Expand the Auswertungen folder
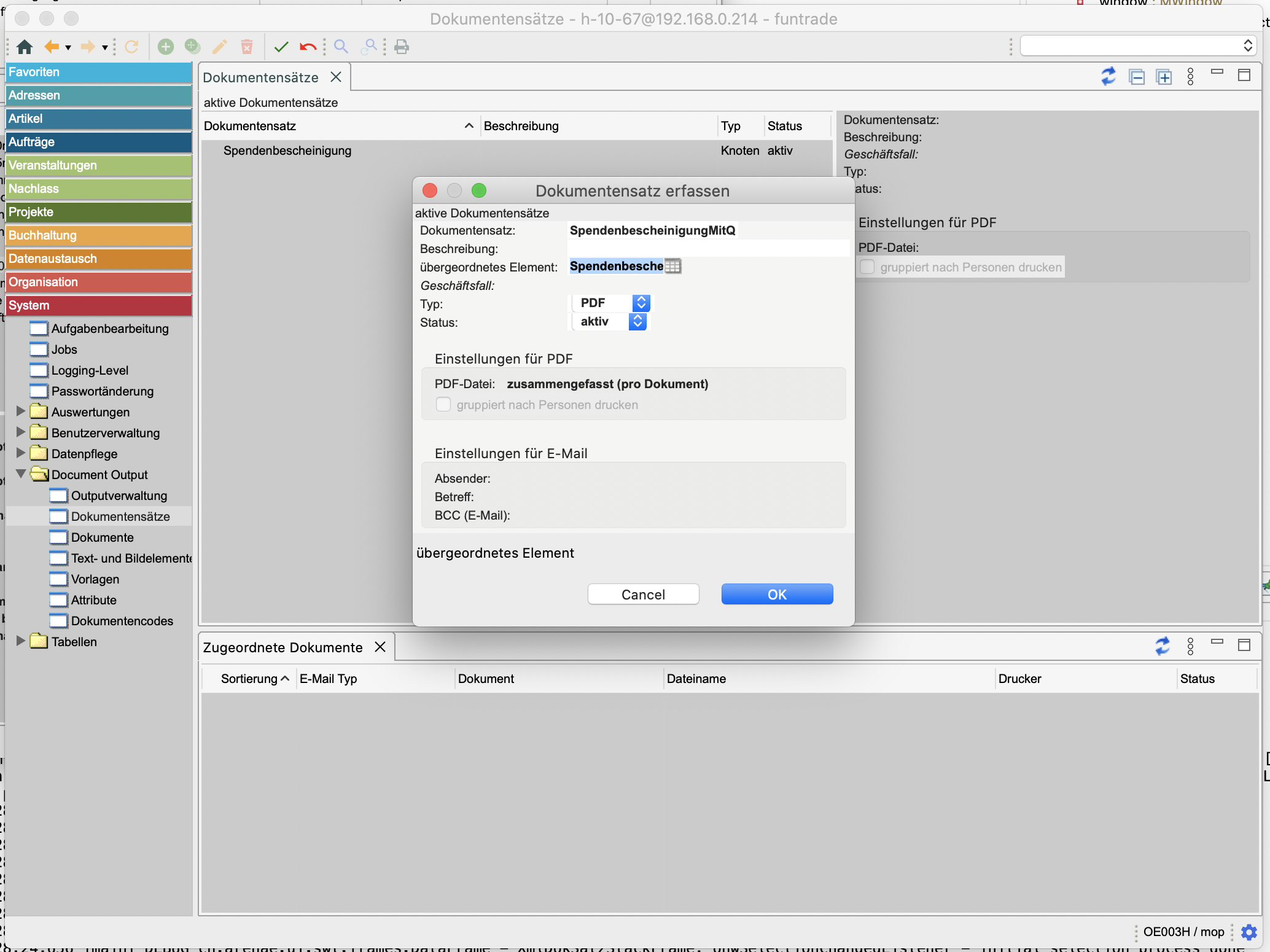The width and height of the screenshot is (1270, 952). pos(21,411)
